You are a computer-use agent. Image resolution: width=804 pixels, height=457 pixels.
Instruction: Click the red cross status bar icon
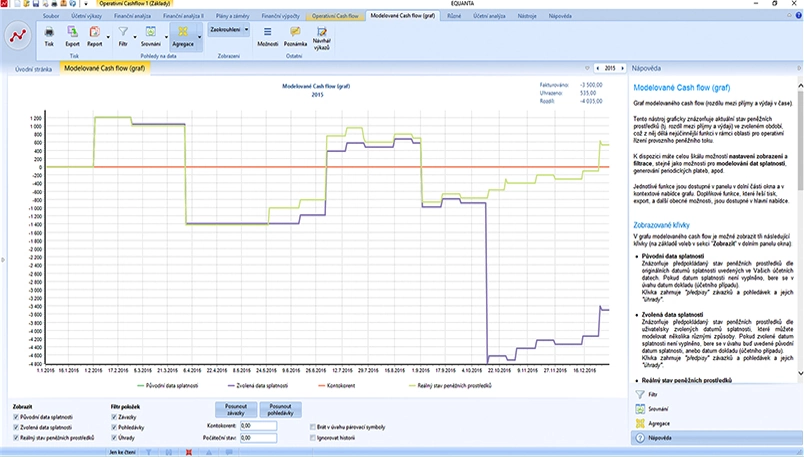click(189, 452)
